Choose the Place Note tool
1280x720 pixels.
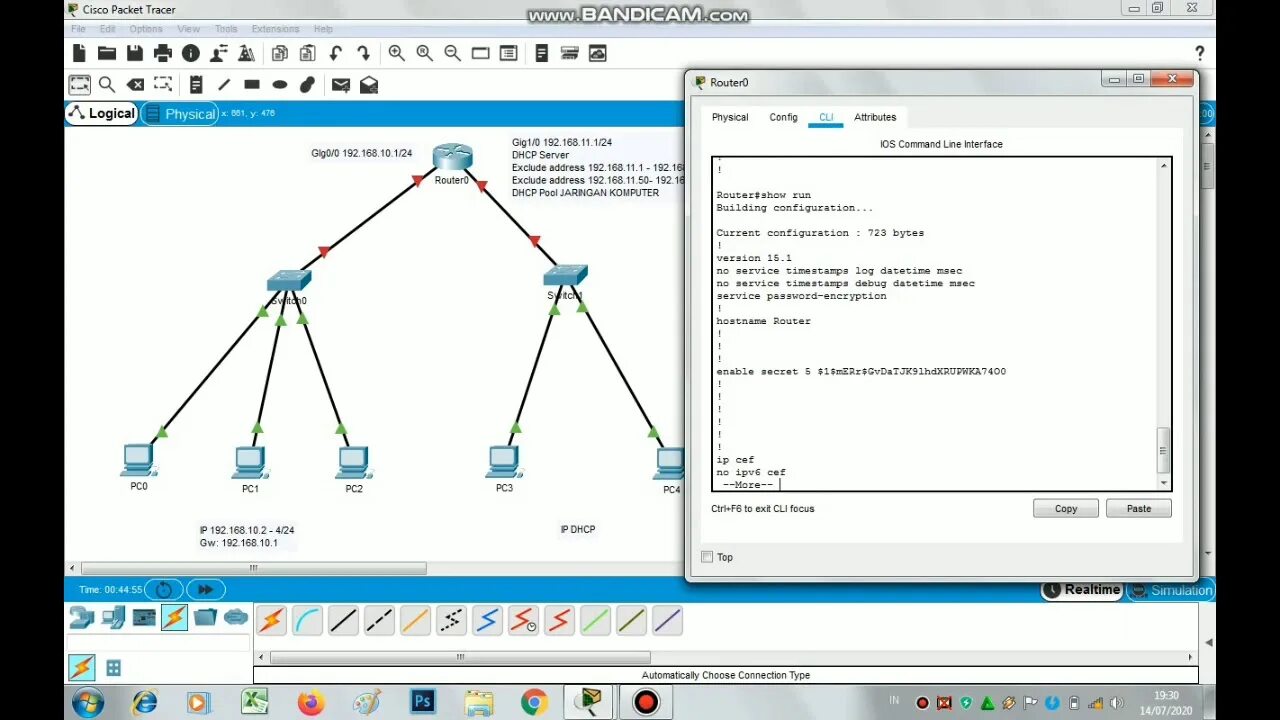[195, 85]
